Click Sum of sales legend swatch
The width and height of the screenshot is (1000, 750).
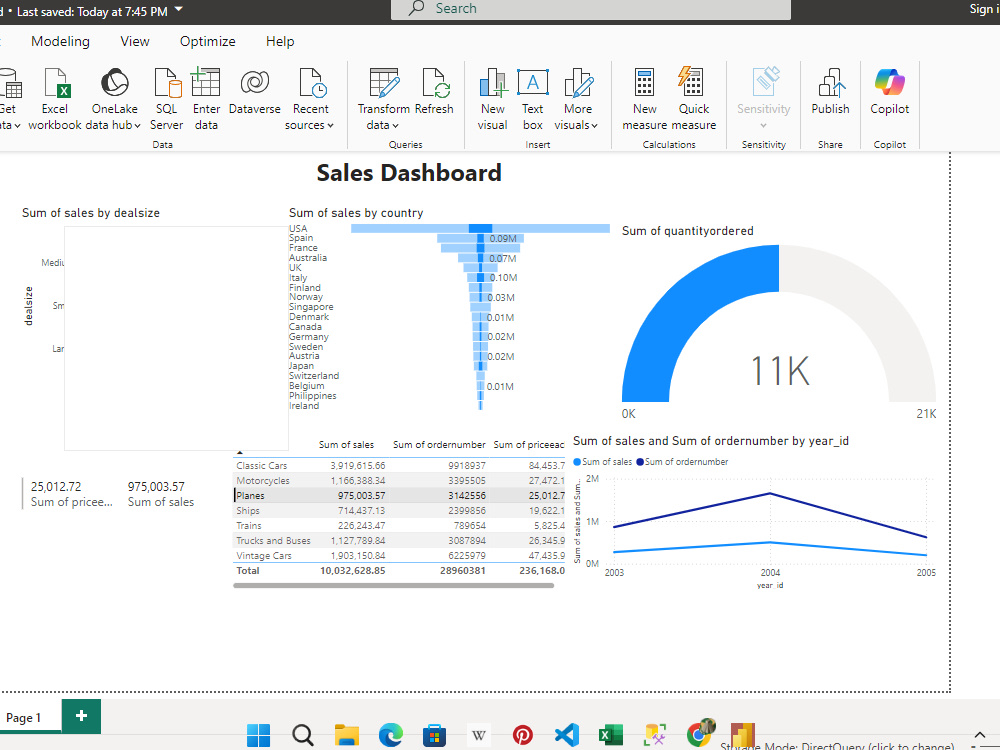[577, 462]
